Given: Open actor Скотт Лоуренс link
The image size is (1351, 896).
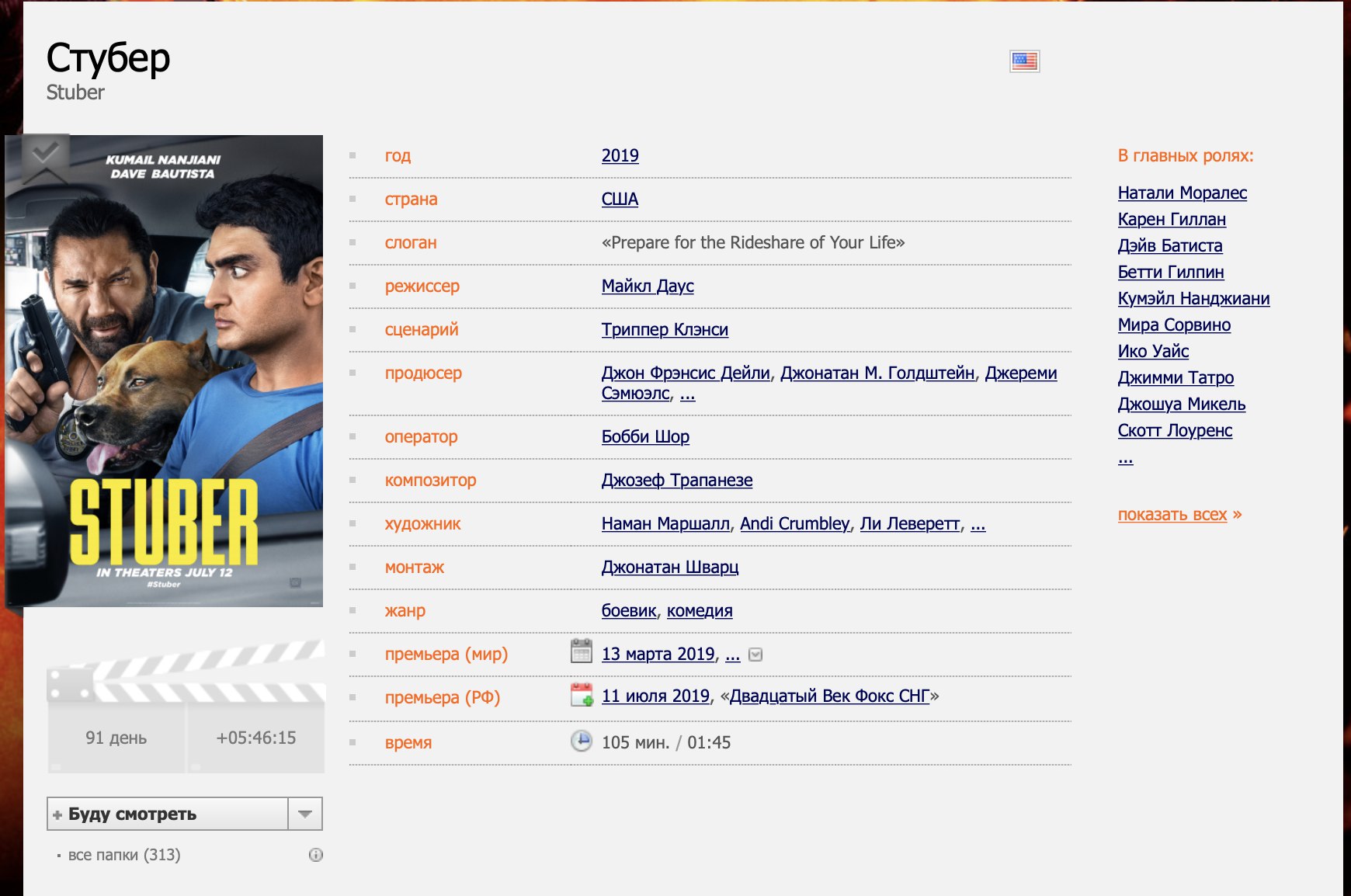Looking at the screenshot, I should 1175,430.
